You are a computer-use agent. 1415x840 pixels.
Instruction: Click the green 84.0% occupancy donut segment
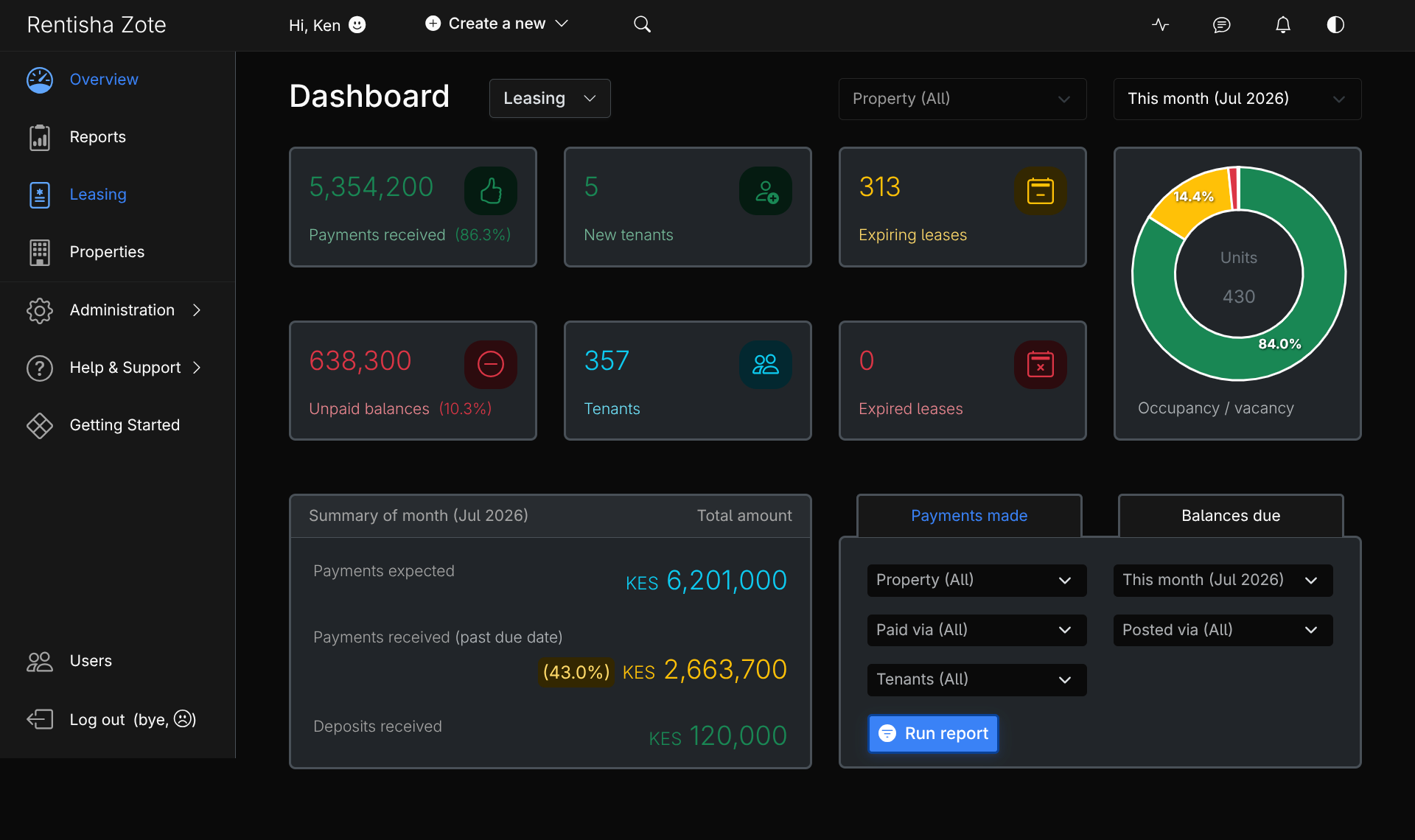1280,344
